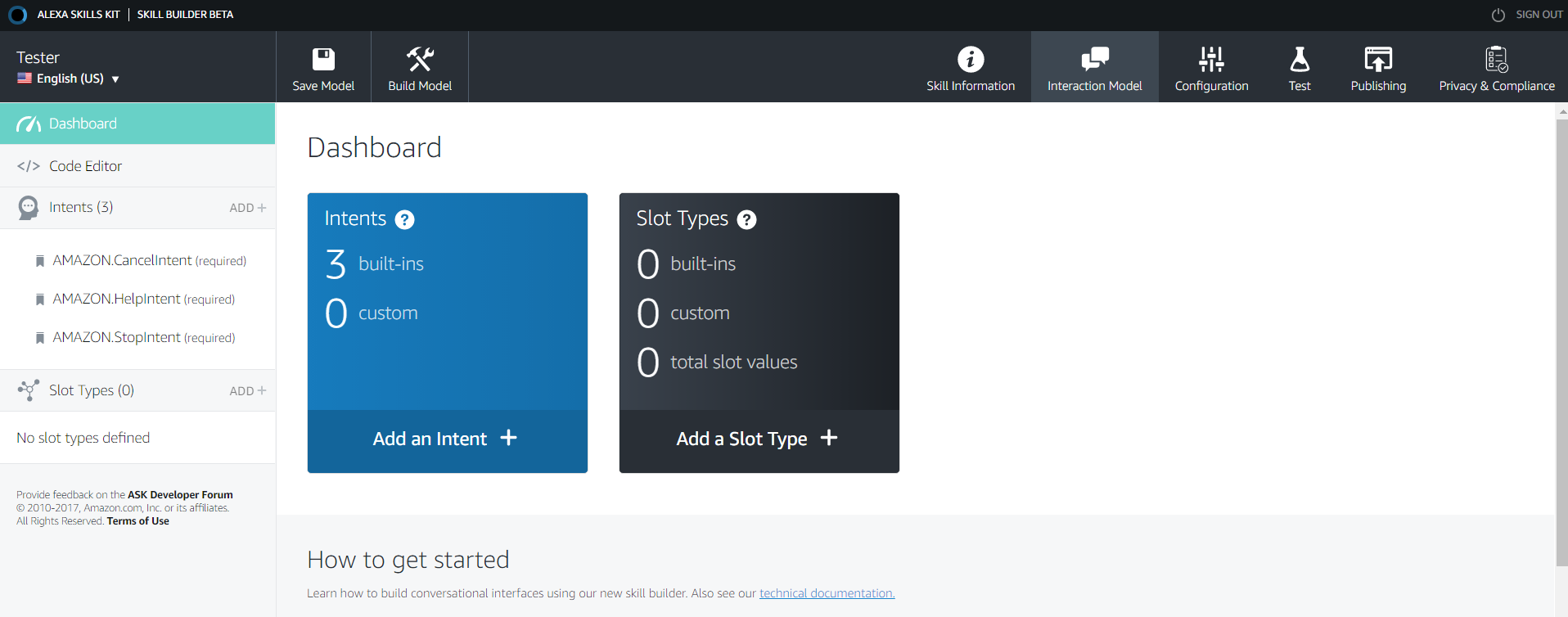Image resolution: width=1568 pixels, height=617 pixels.
Task: Open the Test flask icon
Action: click(x=1299, y=59)
